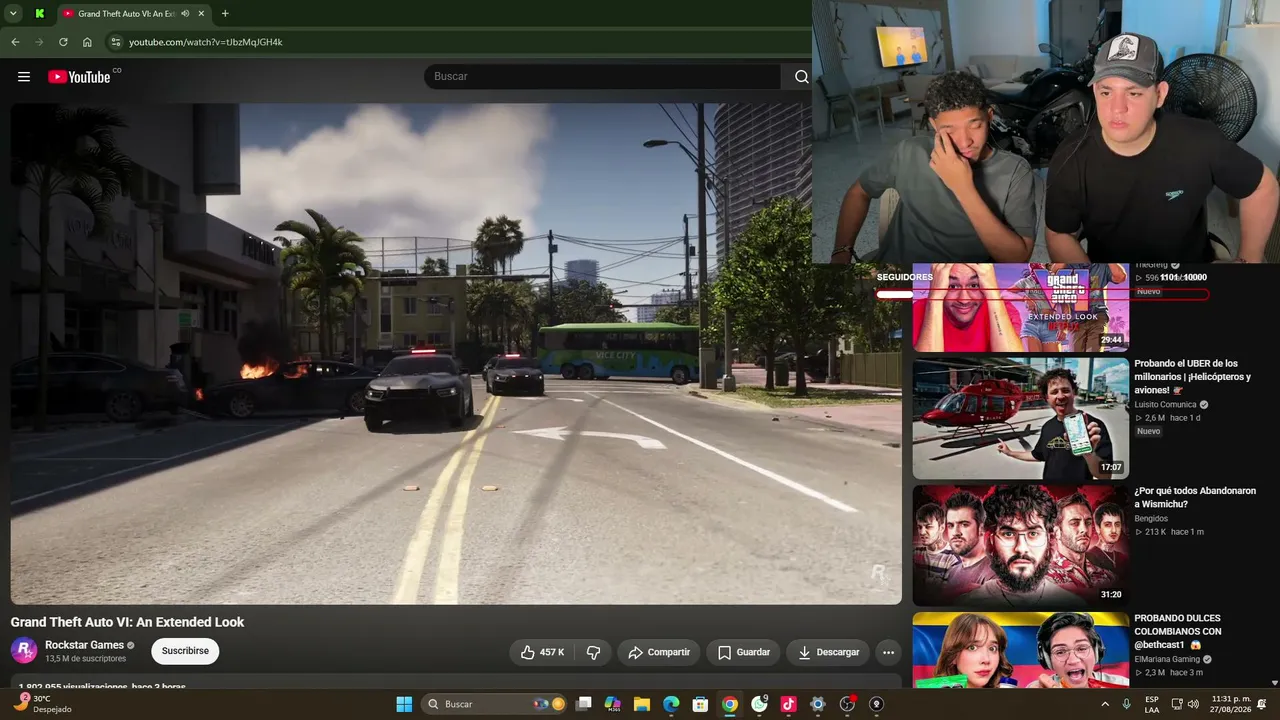The width and height of the screenshot is (1280, 720).
Task: Click the YouTube Buscar search field
Action: coord(602,77)
